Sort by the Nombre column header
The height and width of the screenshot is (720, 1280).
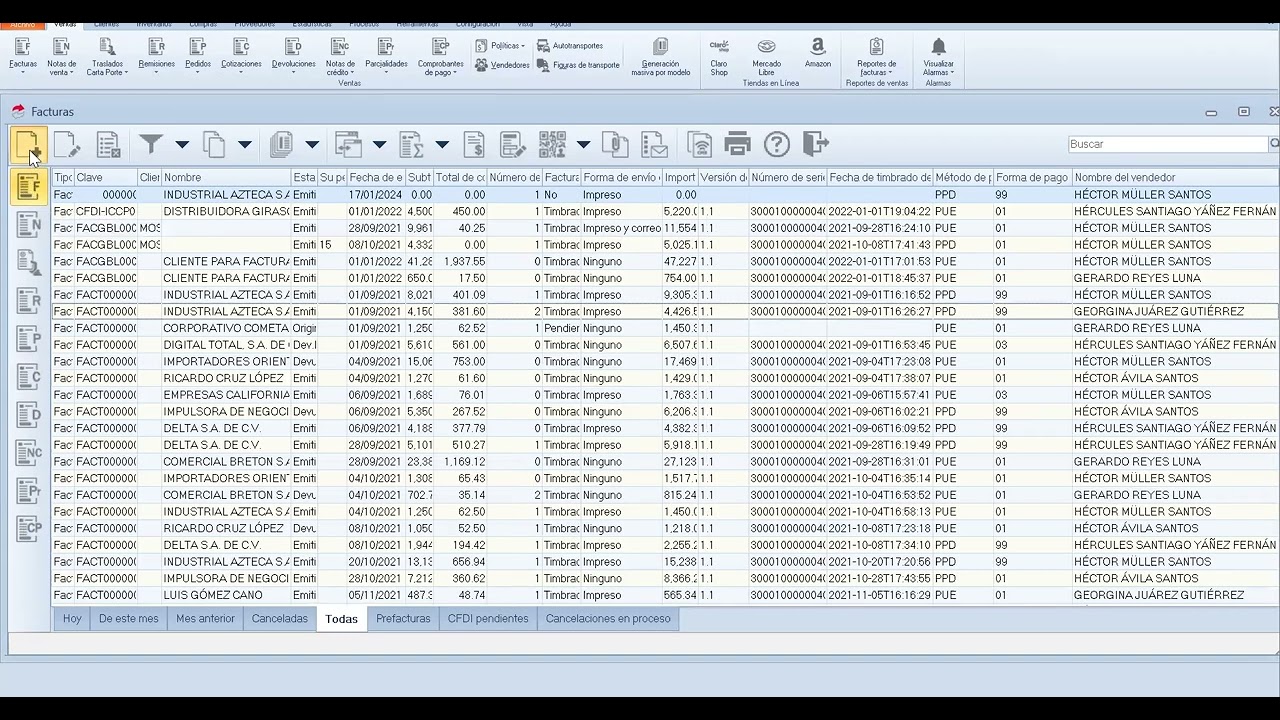226,178
